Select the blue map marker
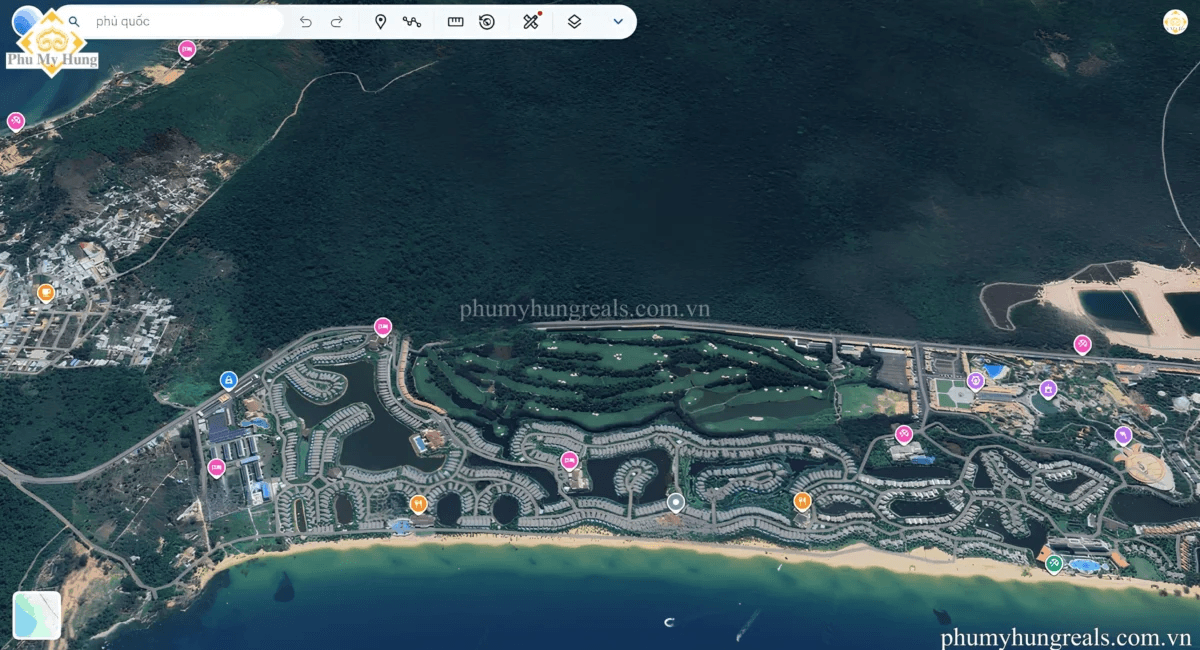 (x=229, y=380)
